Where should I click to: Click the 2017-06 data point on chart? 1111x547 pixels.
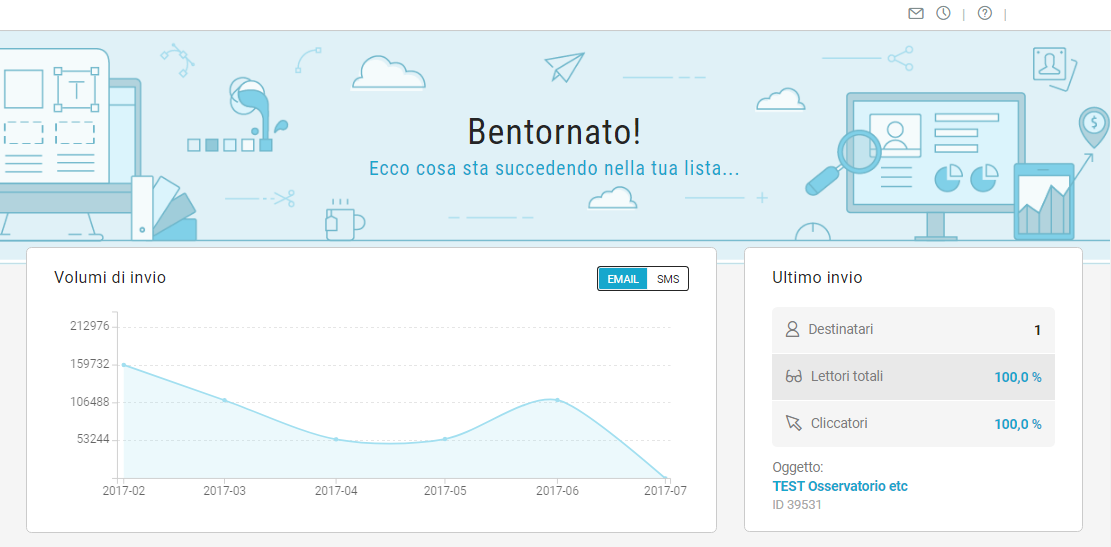(x=557, y=400)
